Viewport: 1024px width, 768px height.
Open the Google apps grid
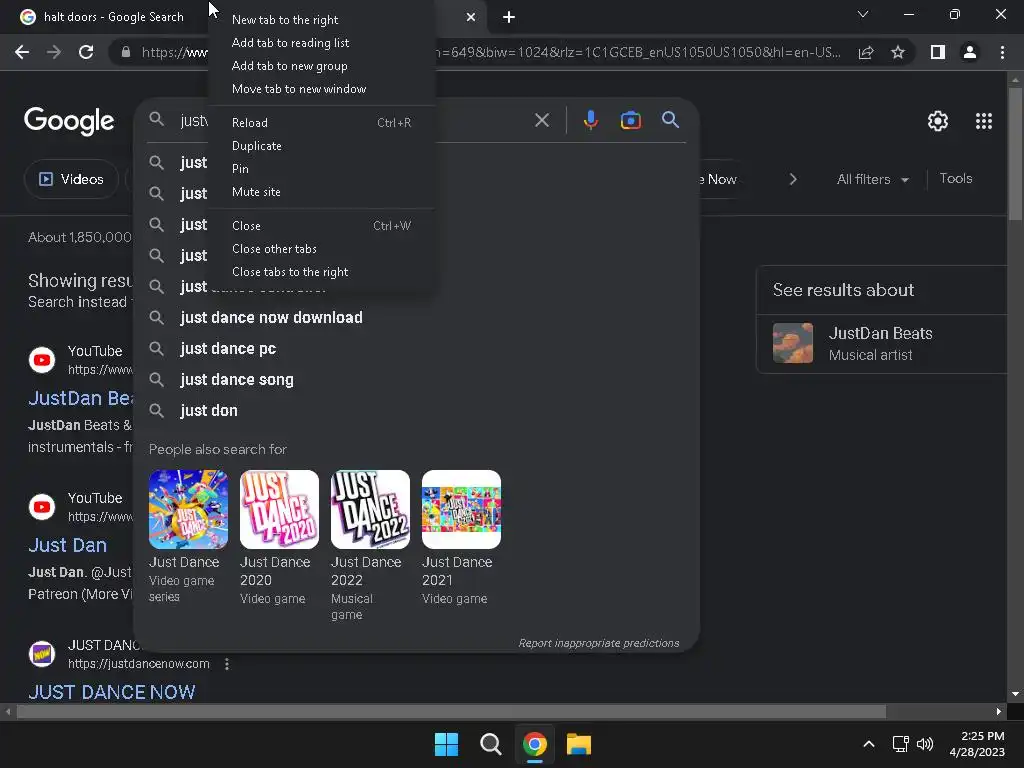(x=984, y=121)
